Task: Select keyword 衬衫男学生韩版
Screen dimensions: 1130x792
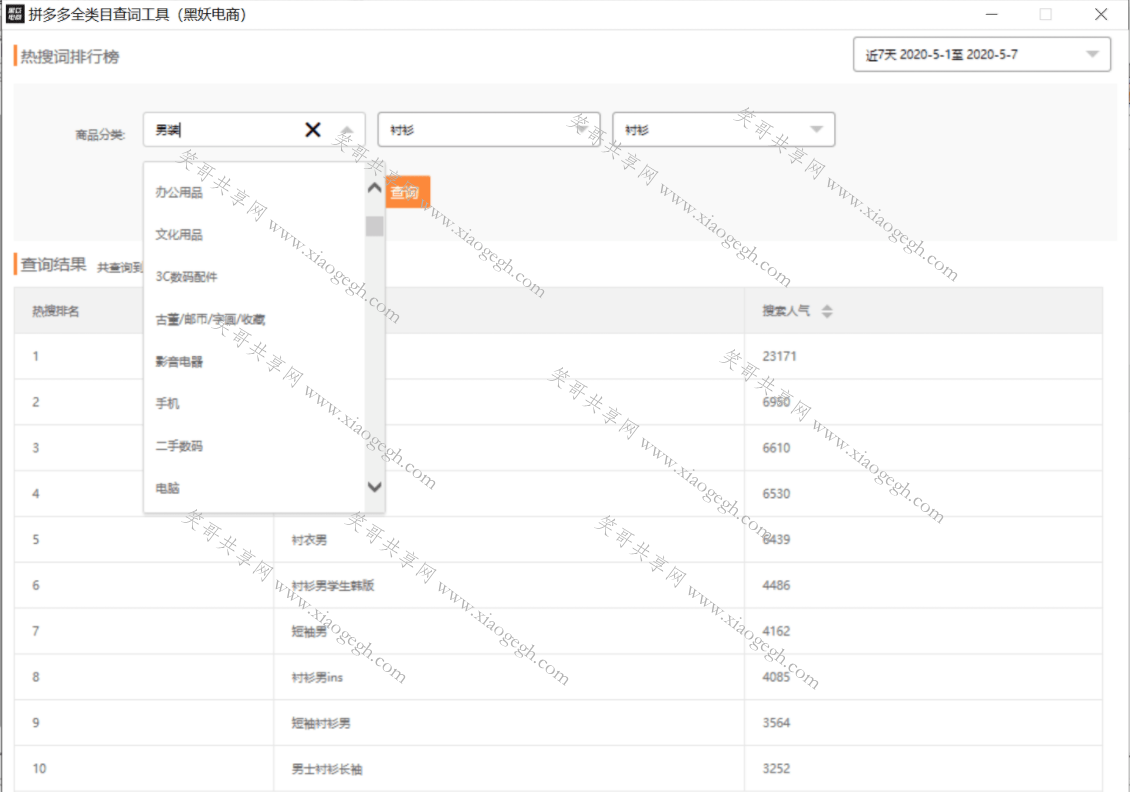Action: tap(333, 586)
